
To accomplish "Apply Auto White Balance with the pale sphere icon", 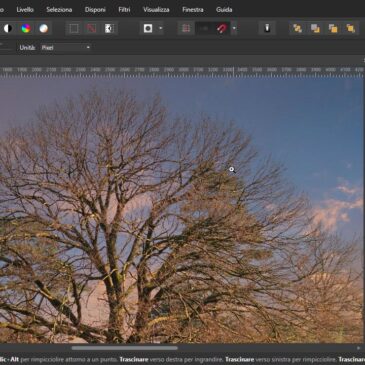I will coord(44,28).
